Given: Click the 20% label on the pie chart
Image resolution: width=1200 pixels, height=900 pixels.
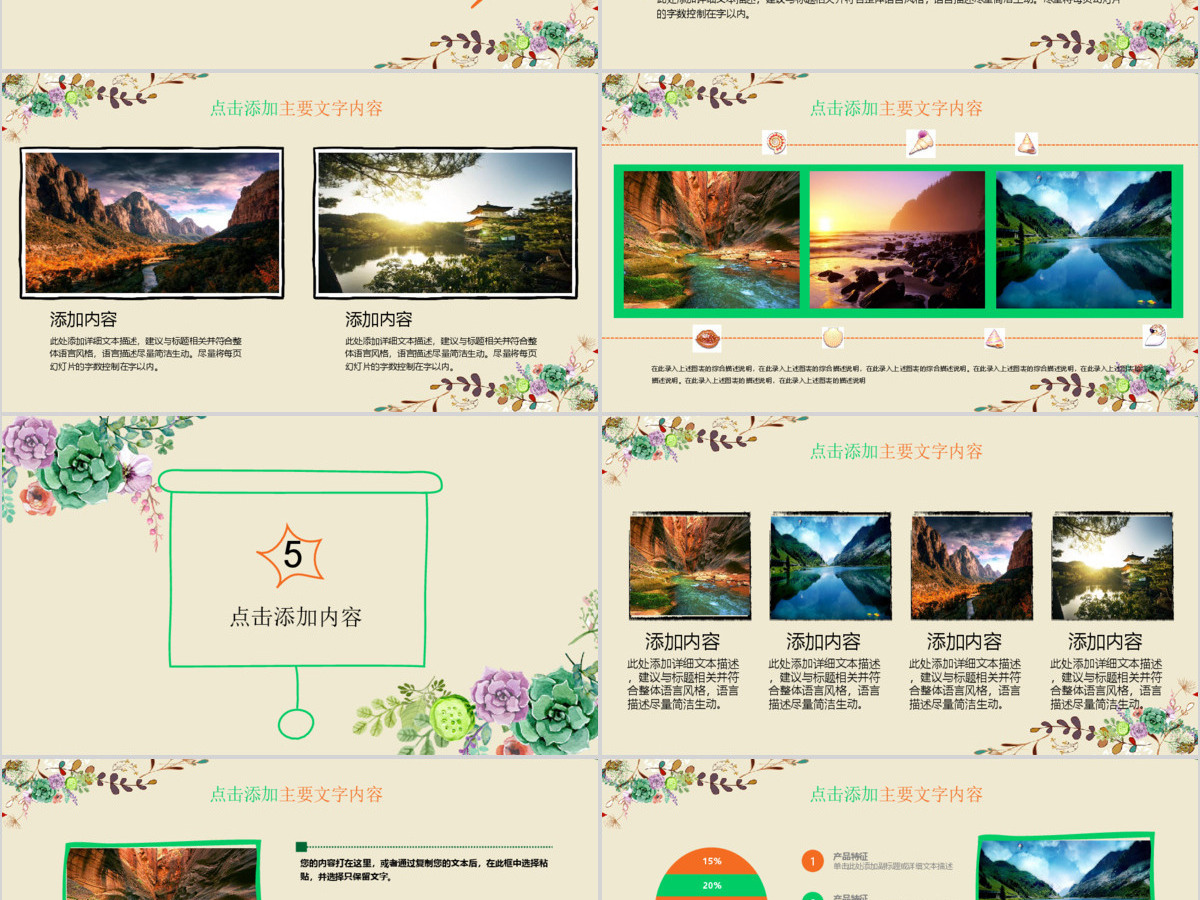Looking at the screenshot, I should [712, 886].
